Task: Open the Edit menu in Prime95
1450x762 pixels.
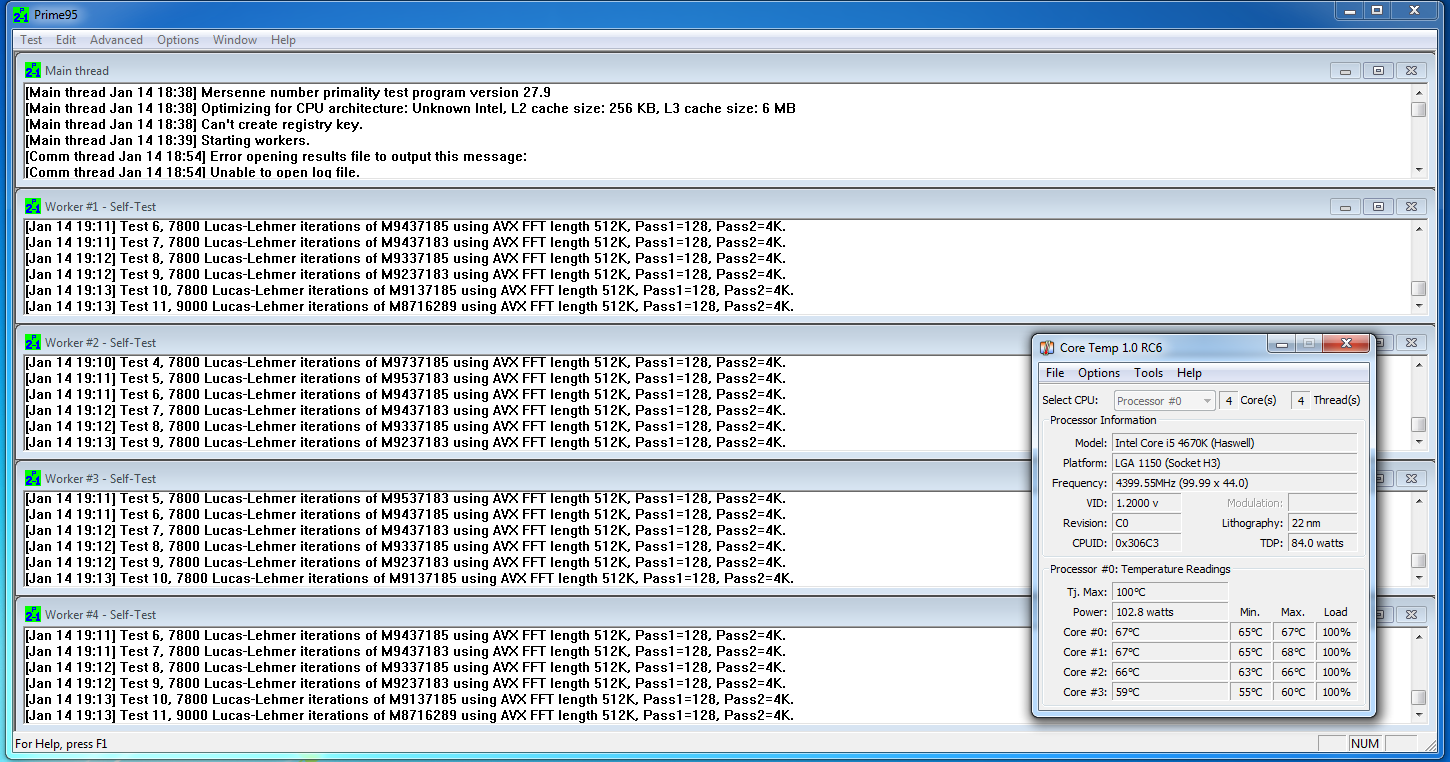Action: (66, 40)
